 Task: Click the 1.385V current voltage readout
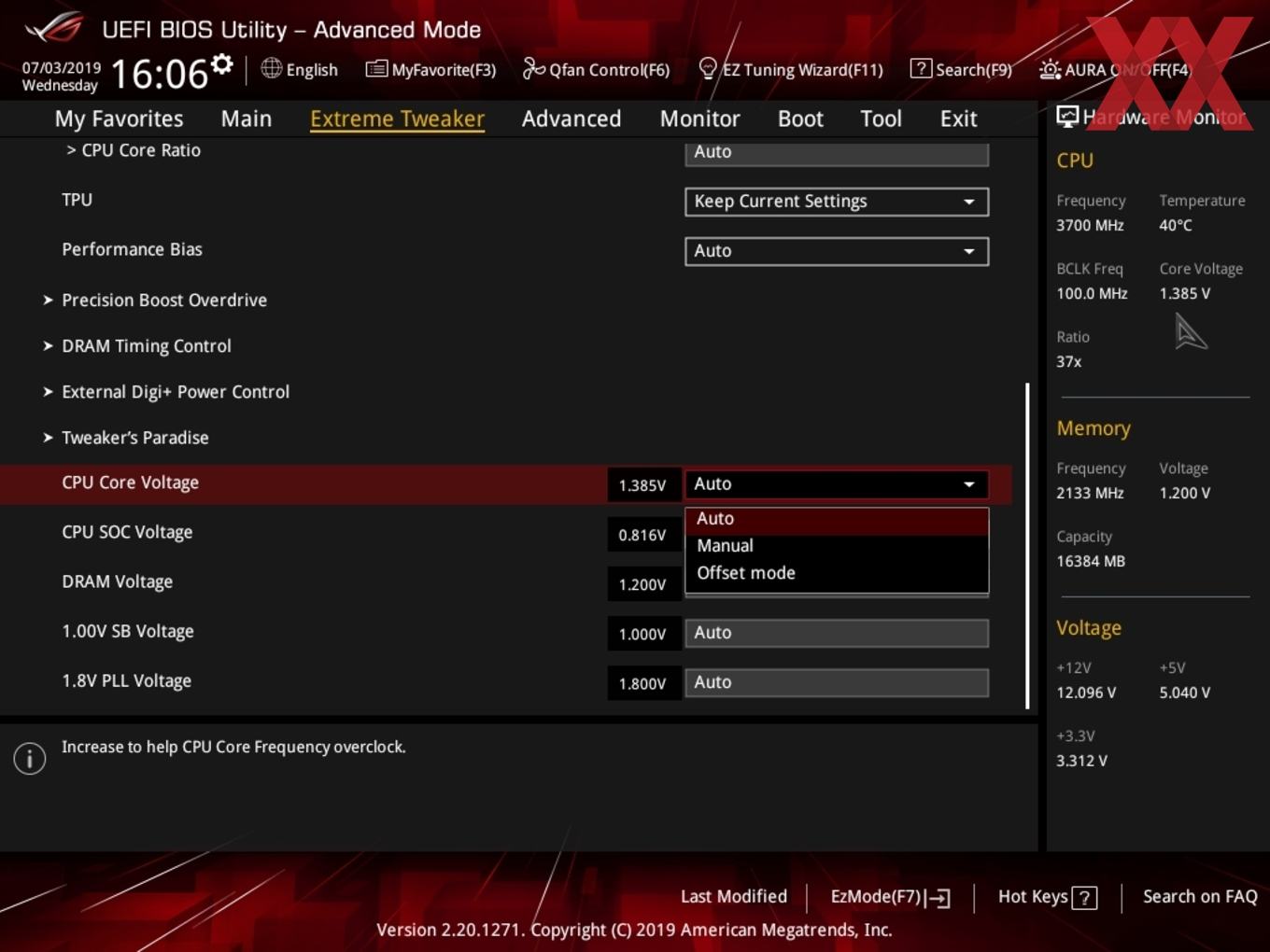[642, 485]
